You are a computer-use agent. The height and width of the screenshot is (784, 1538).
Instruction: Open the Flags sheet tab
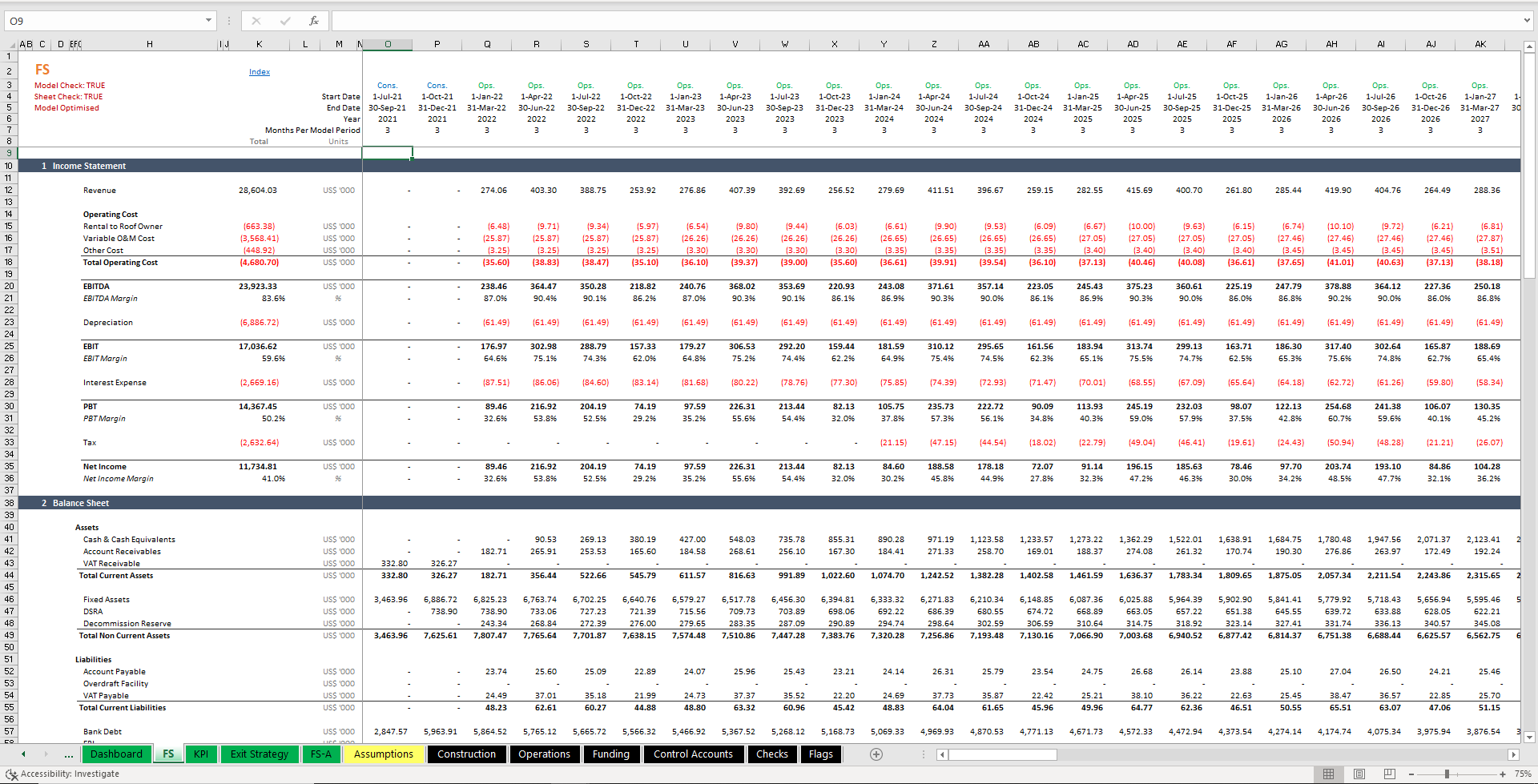pos(821,754)
